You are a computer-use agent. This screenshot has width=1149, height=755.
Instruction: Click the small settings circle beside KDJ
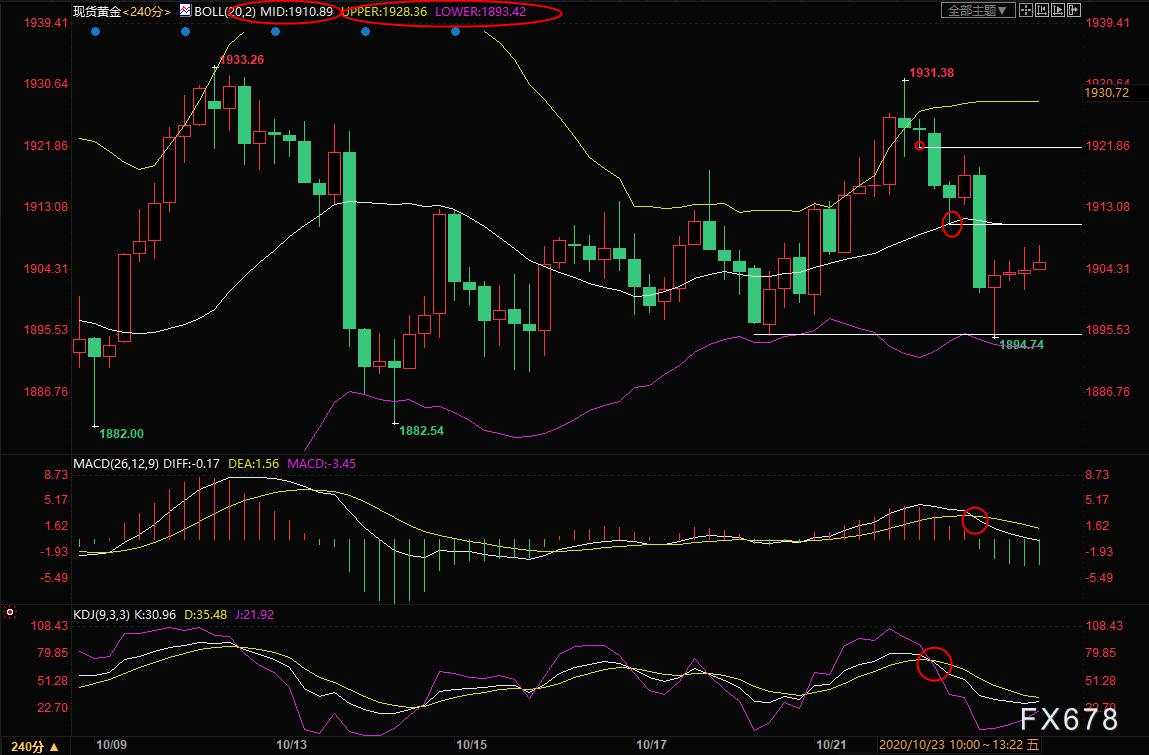tap(10, 612)
